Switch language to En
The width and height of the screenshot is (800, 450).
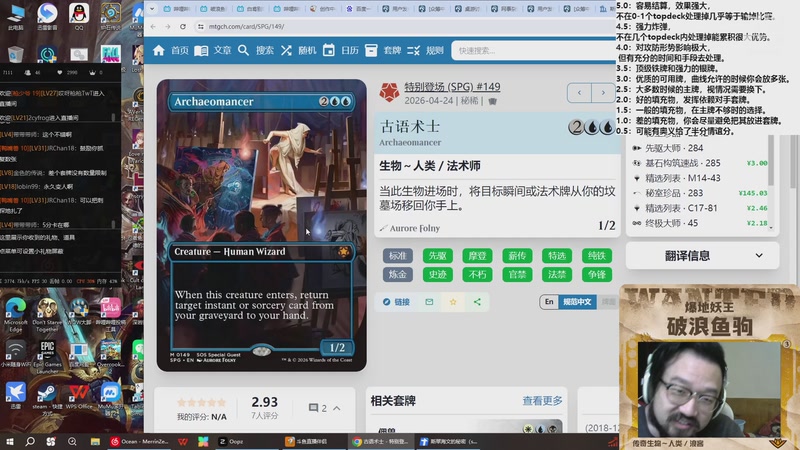549,302
